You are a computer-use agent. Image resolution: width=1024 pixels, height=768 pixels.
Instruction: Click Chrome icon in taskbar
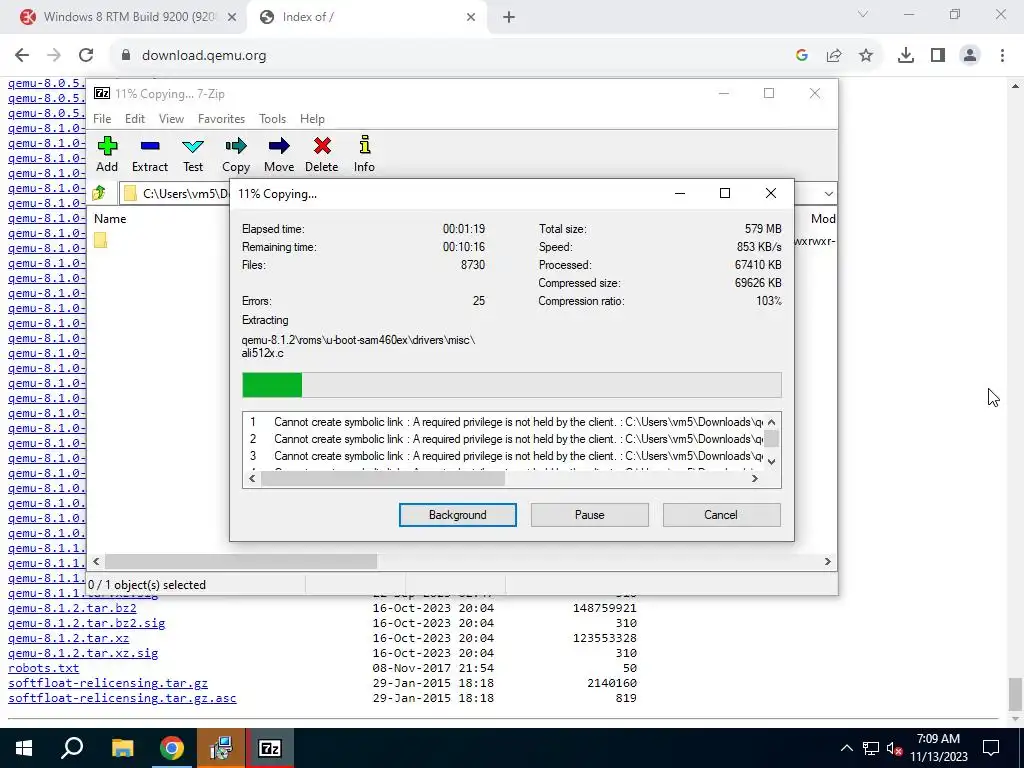point(172,748)
